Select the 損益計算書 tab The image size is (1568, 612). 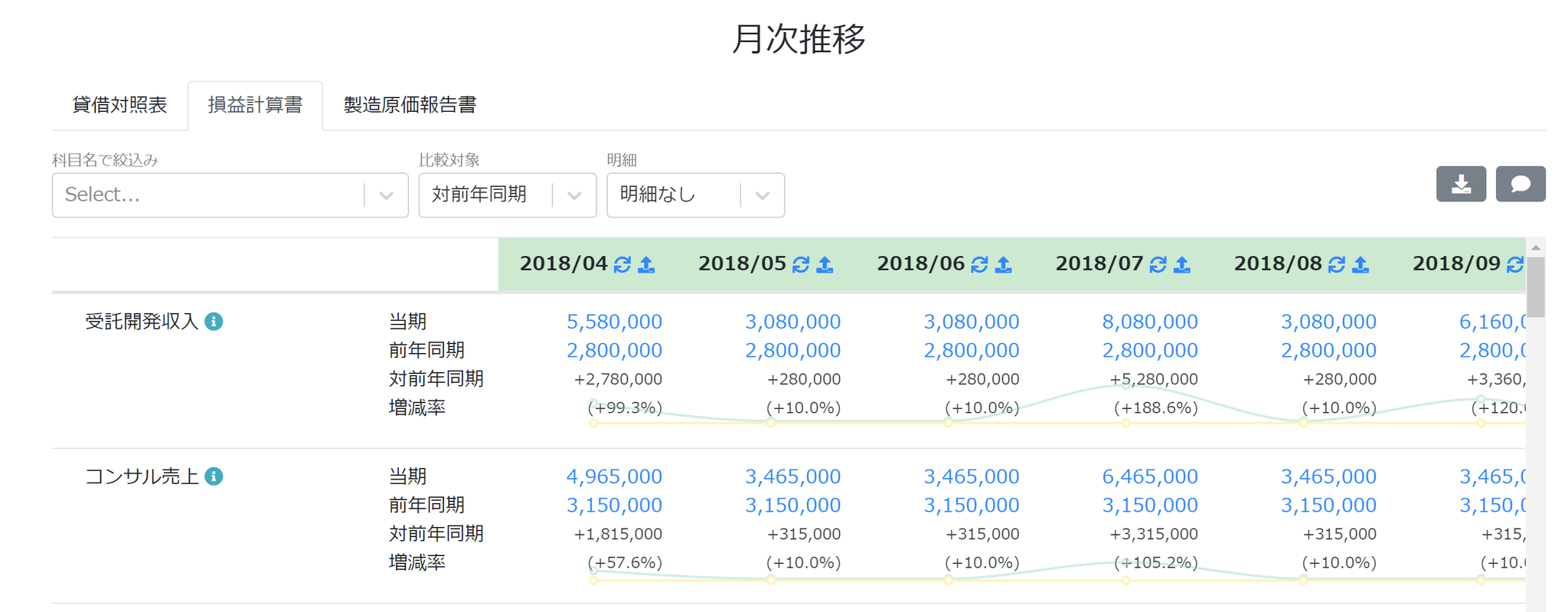[255, 105]
